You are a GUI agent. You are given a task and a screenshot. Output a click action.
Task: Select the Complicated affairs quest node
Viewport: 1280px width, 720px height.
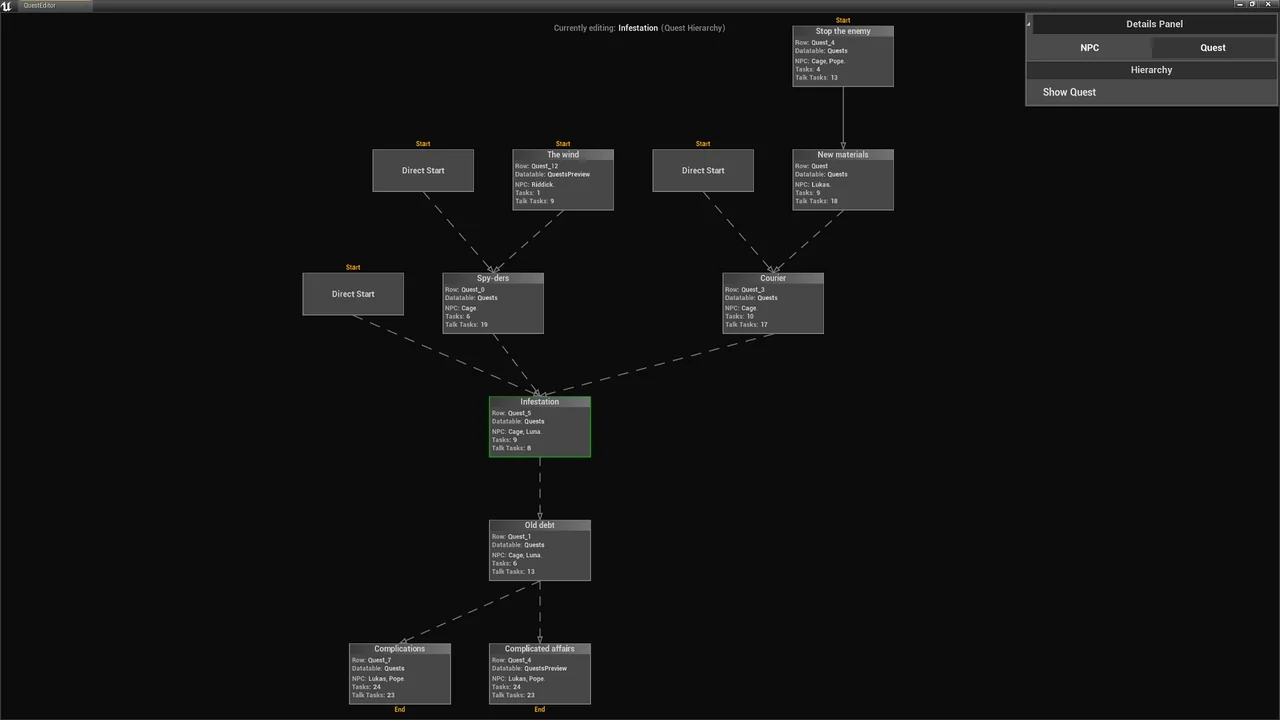[x=539, y=674]
